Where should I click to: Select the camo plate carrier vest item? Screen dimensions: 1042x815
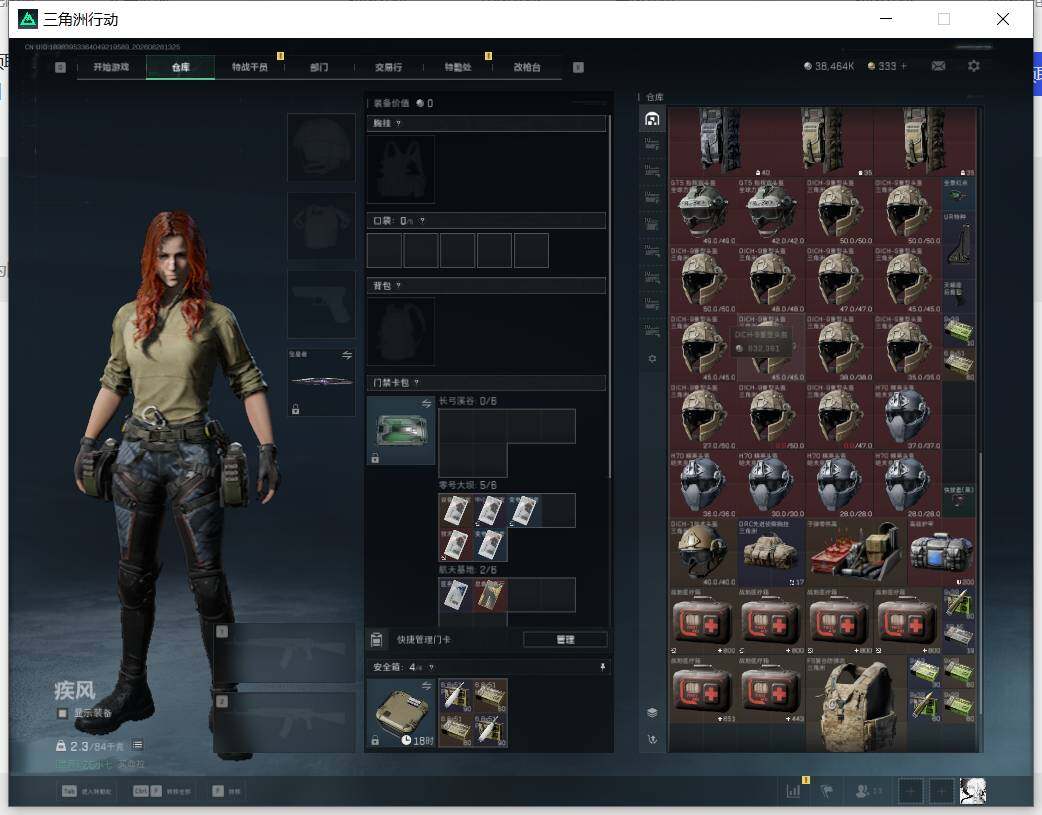click(856, 705)
